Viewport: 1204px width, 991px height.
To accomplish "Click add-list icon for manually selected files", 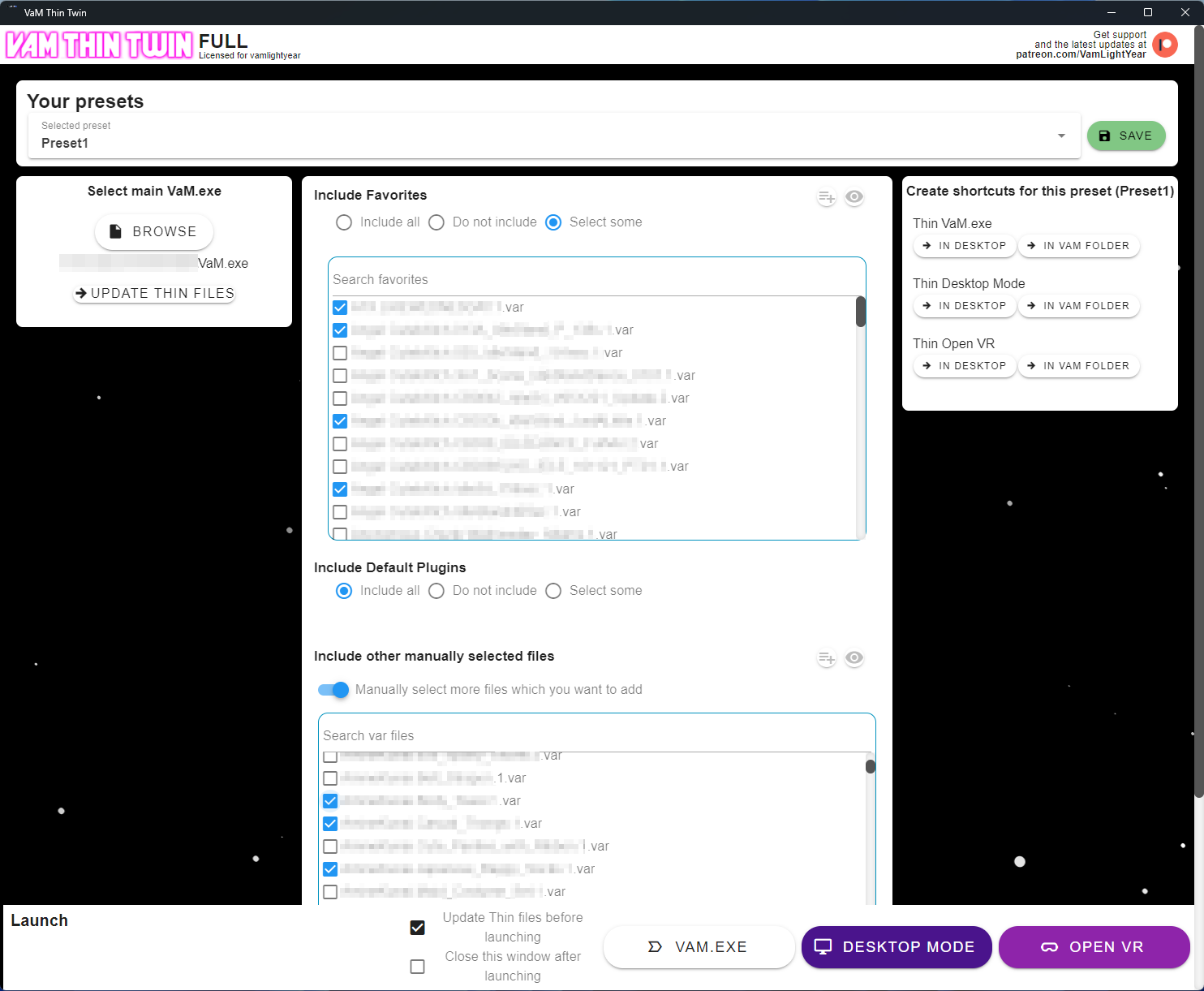I will [x=827, y=658].
